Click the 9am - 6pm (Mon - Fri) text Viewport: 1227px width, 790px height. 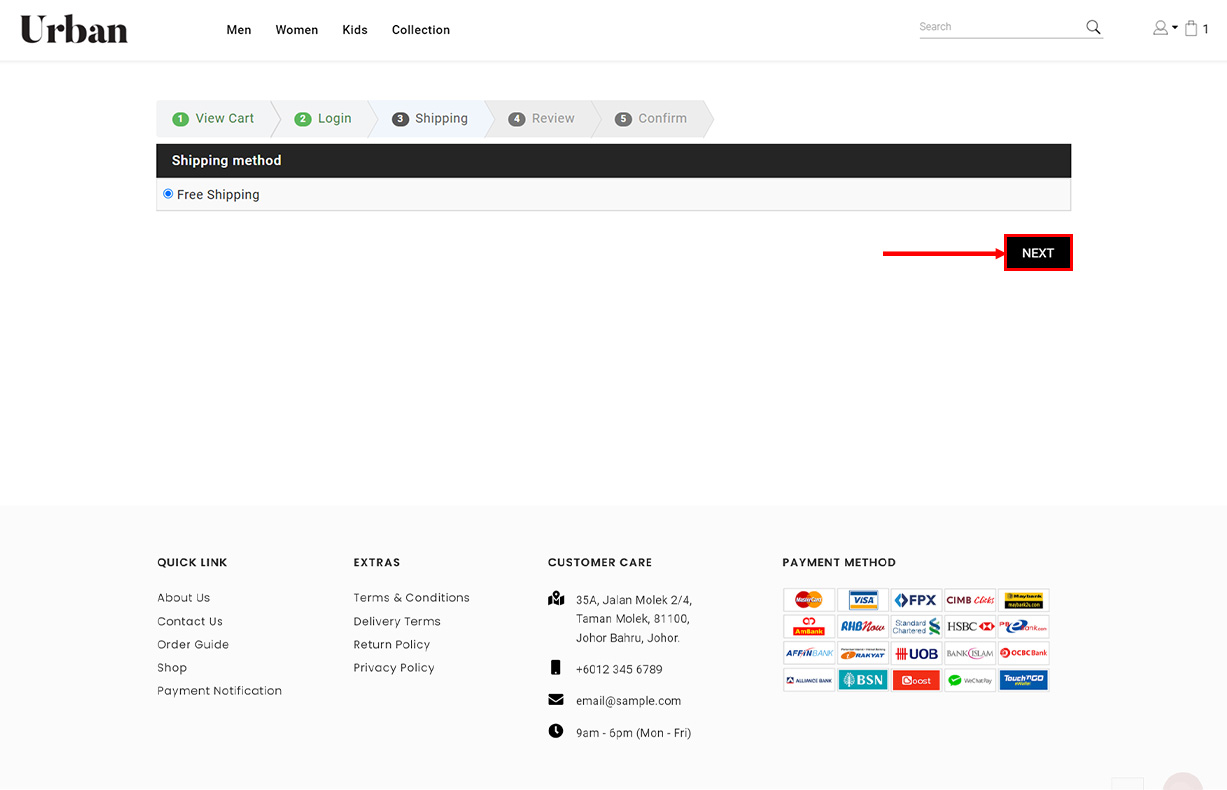[633, 733]
